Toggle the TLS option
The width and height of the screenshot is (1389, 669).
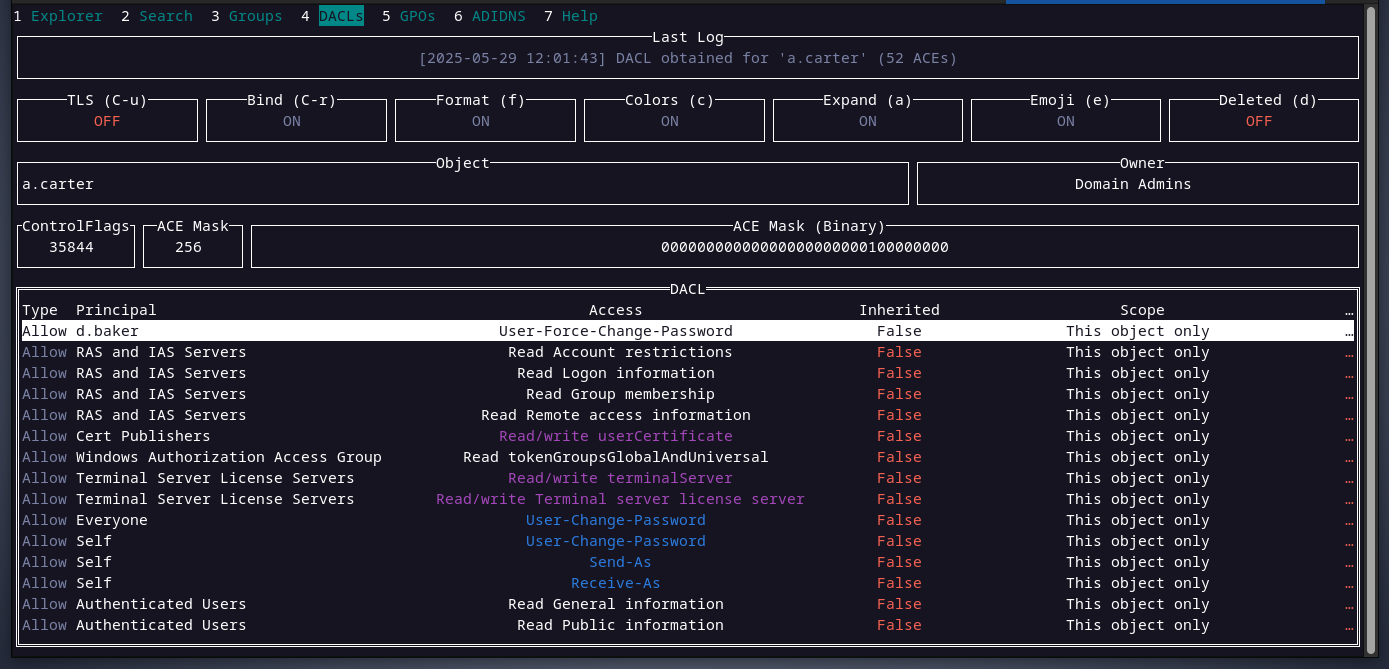click(x=107, y=121)
